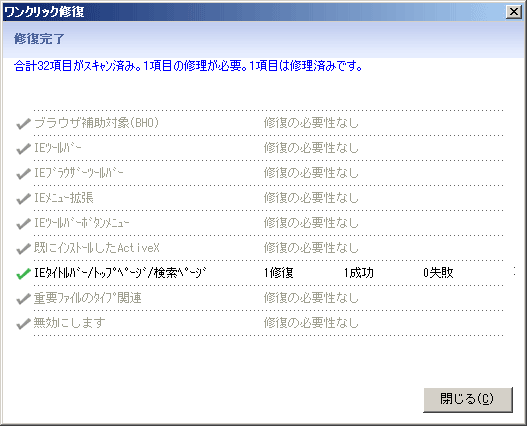Click the checkmark next to 既にインストールしたActiveX
The image size is (527, 426).
coord(24,248)
